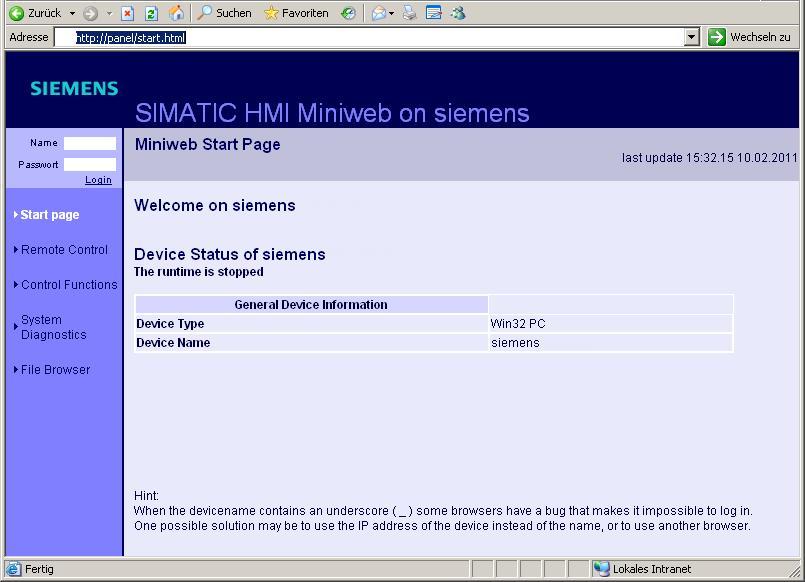Click the Passwort input field
Viewport: 805px width, 582px height.
click(90, 164)
